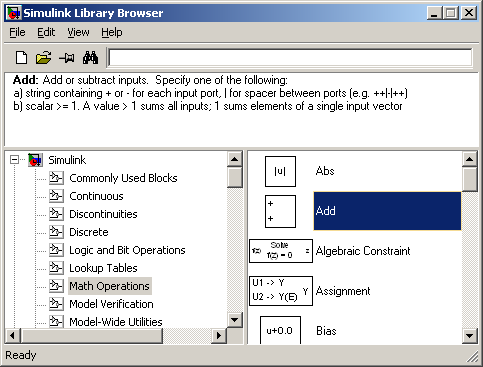Maximize the Simulink Library Browser window
Image resolution: width=483 pixels, height=367 pixels.
[450, 13]
